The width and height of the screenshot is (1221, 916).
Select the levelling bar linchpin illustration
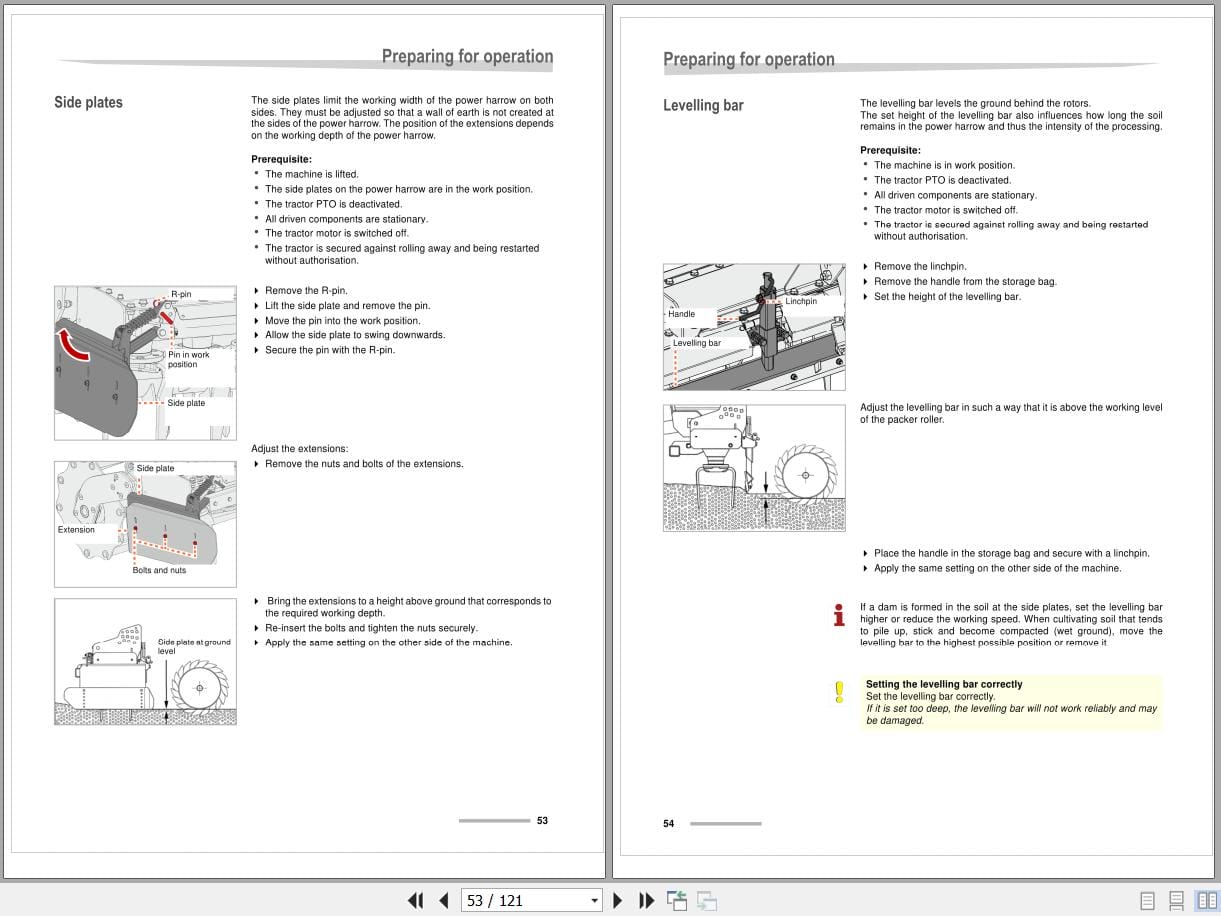point(753,326)
